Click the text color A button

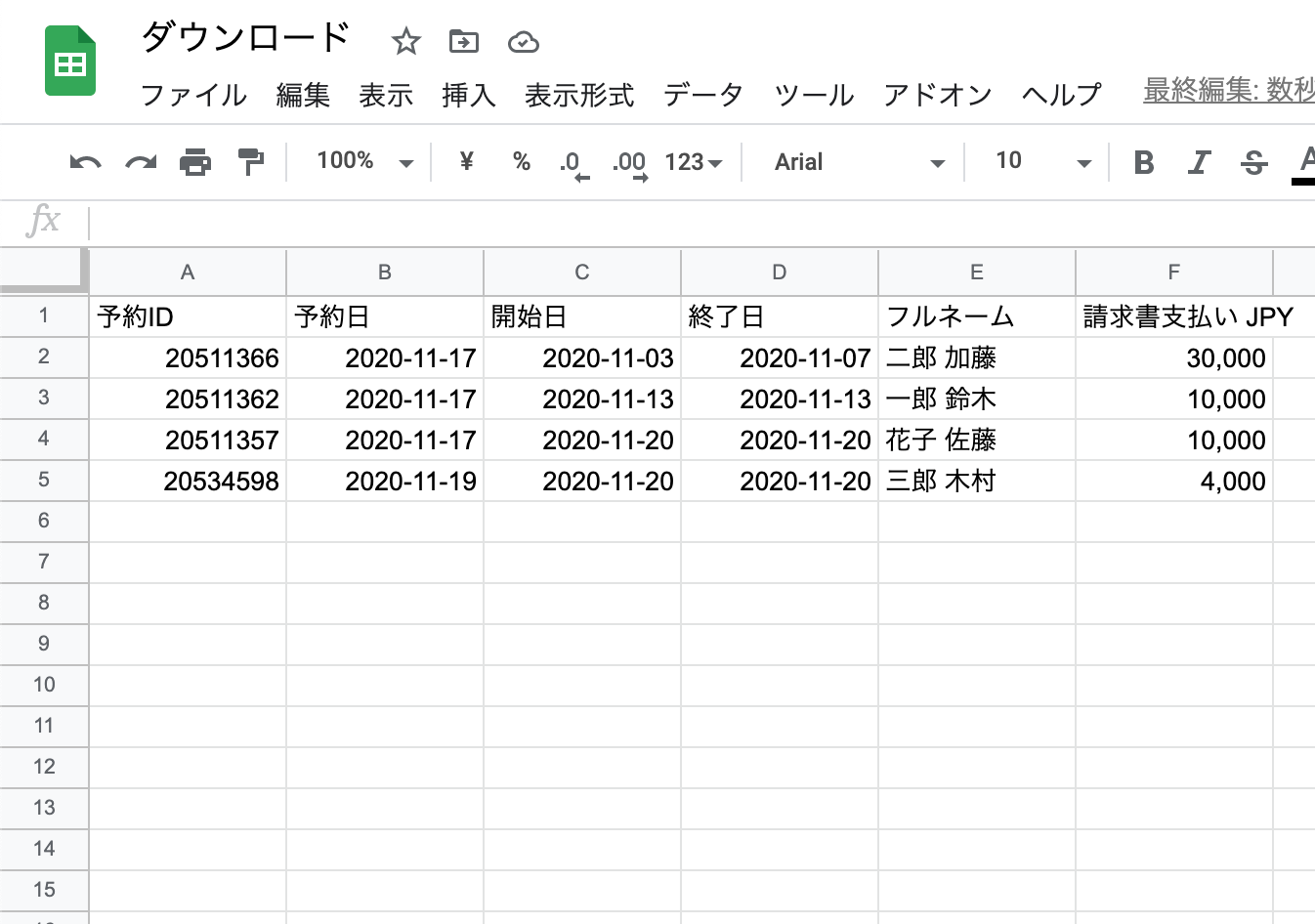1305,162
